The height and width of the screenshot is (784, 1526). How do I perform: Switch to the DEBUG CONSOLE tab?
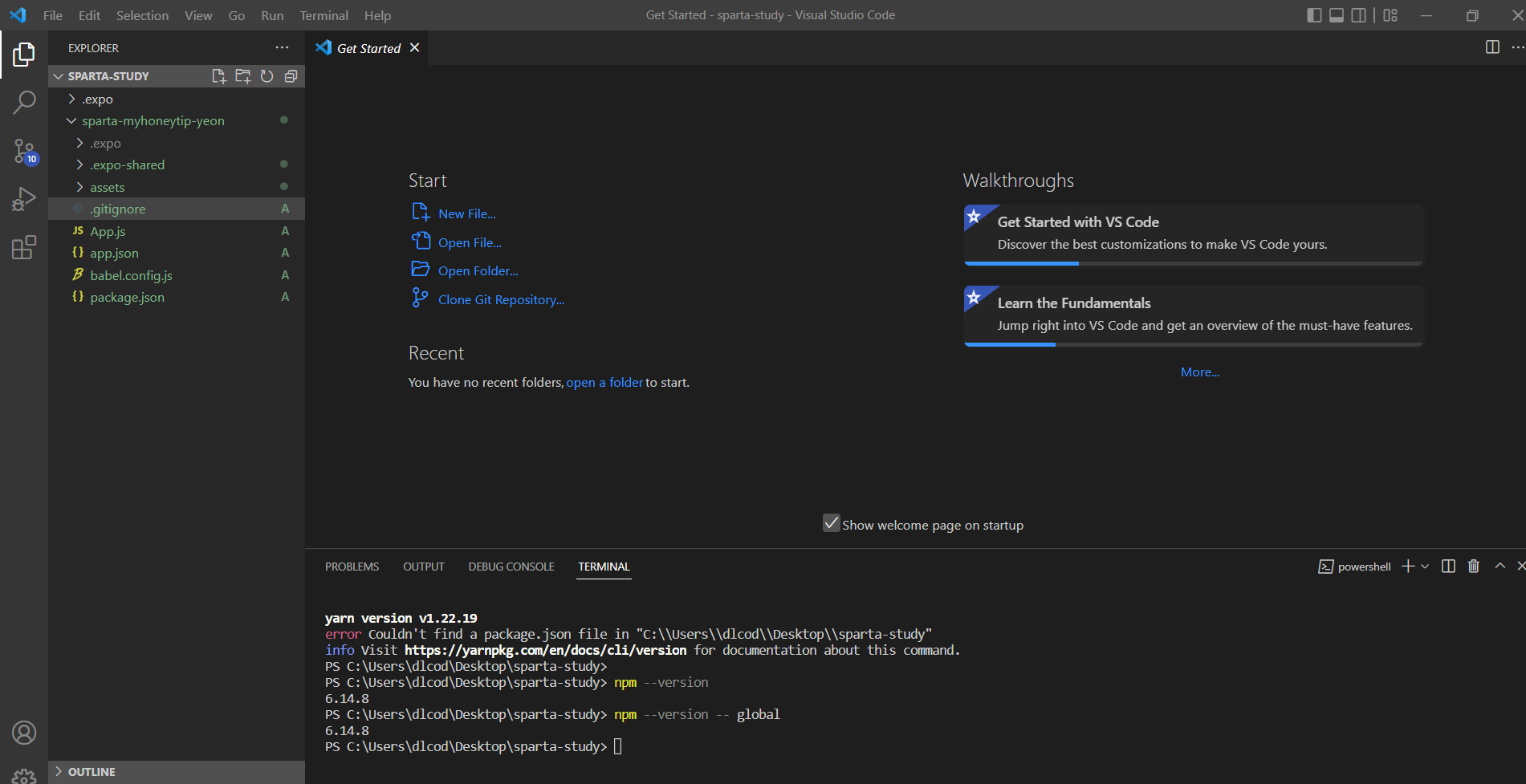pos(511,567)
